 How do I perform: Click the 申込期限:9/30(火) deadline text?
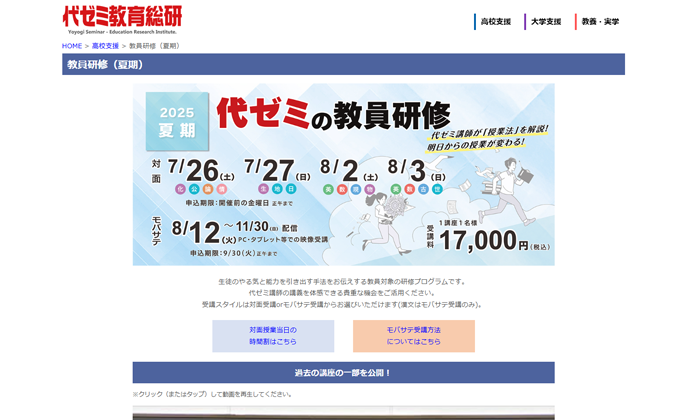coord(233,254)
